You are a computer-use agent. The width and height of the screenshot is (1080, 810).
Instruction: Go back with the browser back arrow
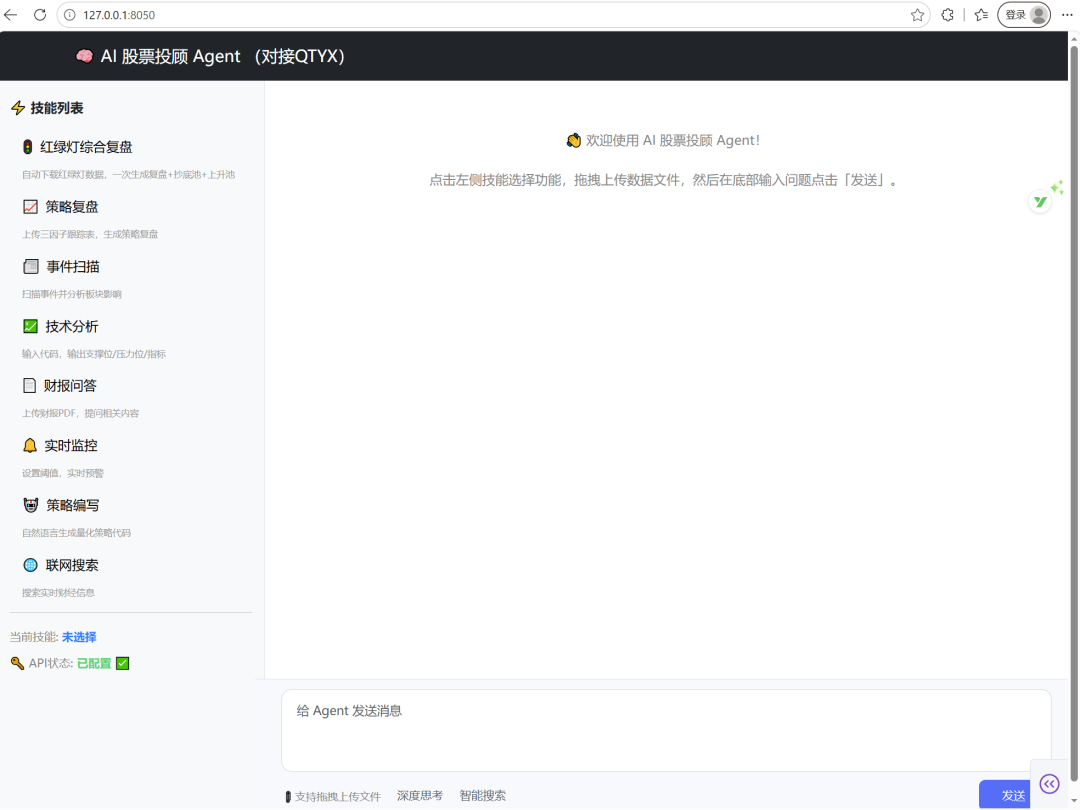(x=10, y=14)
